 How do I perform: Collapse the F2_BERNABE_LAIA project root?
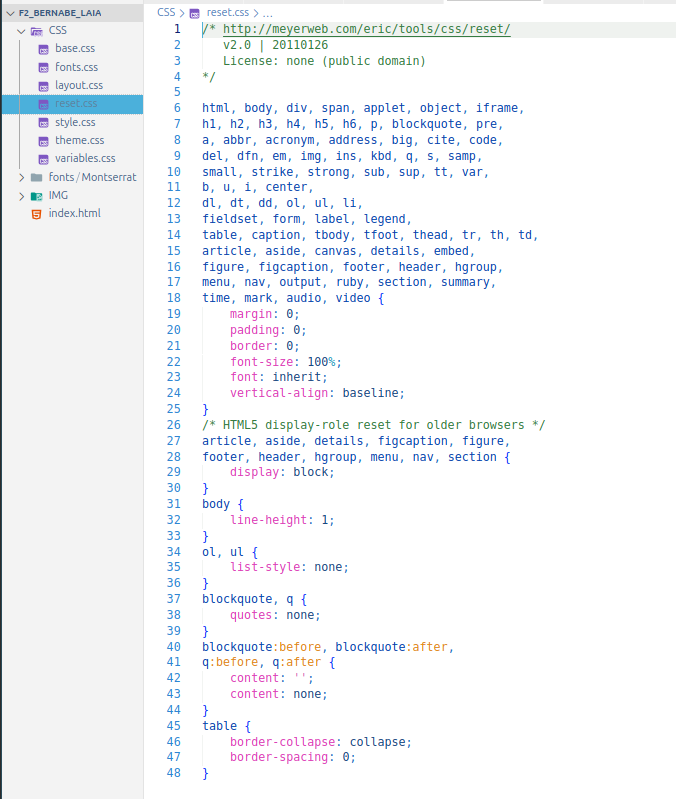coord(11,13)
